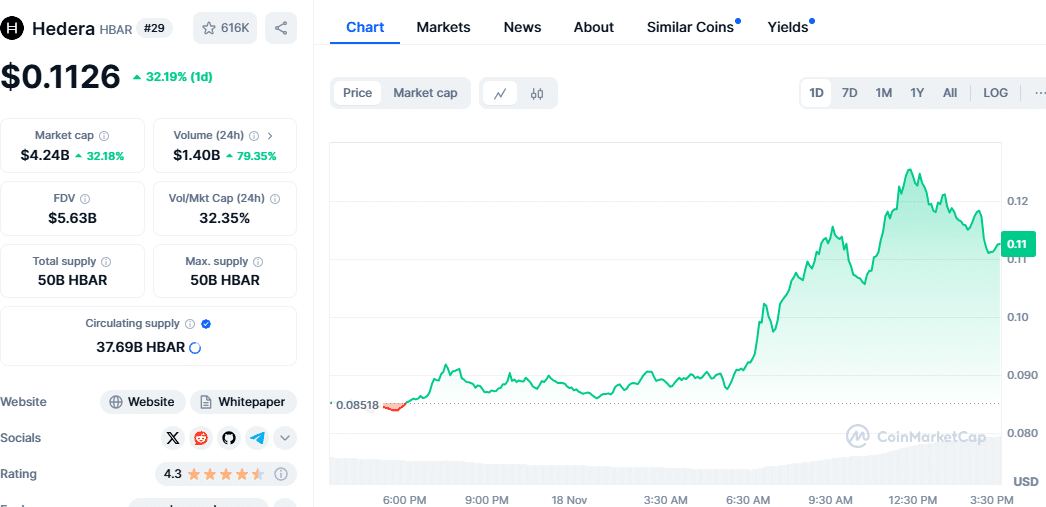The image size is (1046, 507).
Task: Click the $0.1126 price text
Action: (x=61, y=77)
